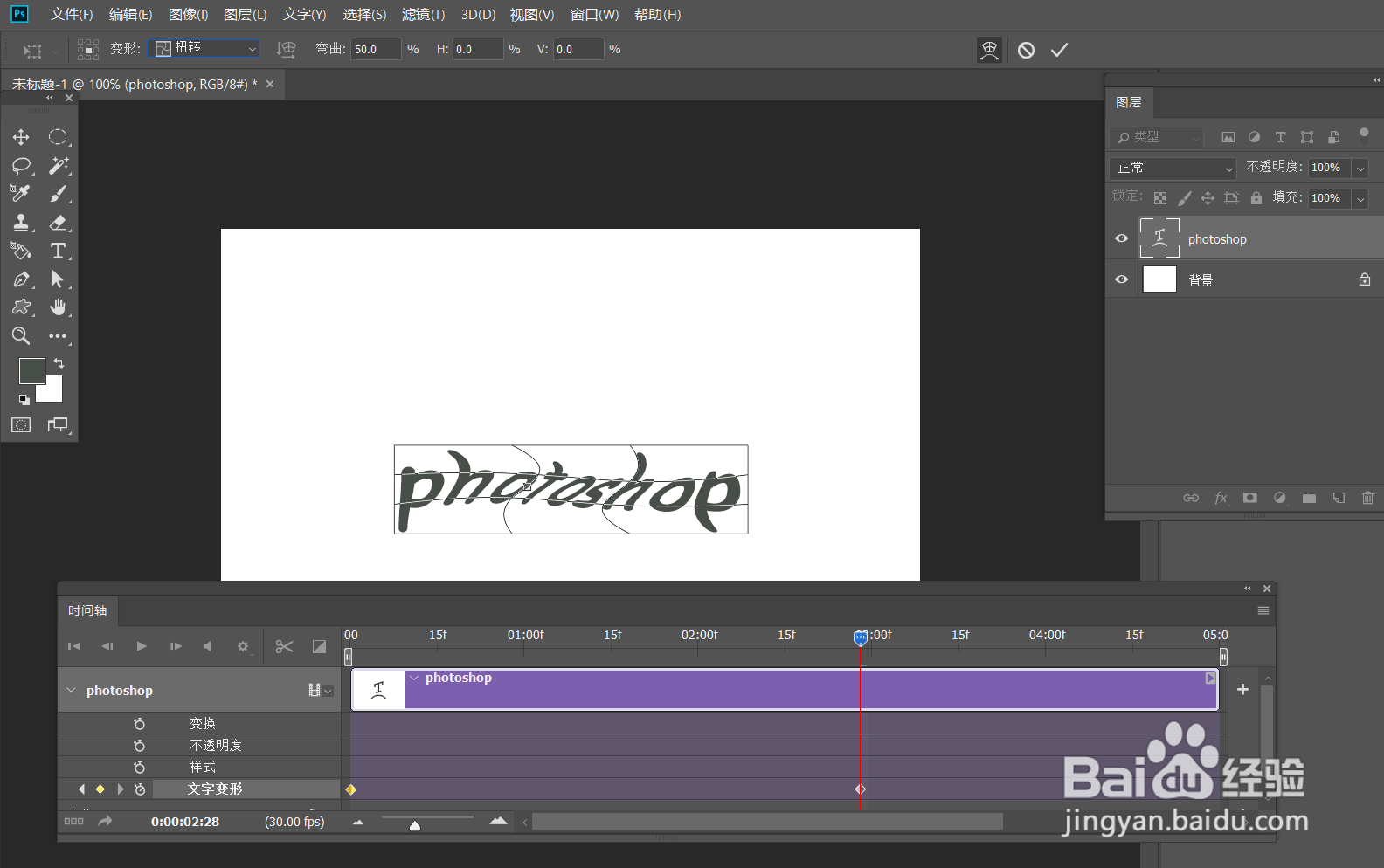The image size is (1384, 868).
Task: Delete layer with the trash icon
Action: [1367, 498]
